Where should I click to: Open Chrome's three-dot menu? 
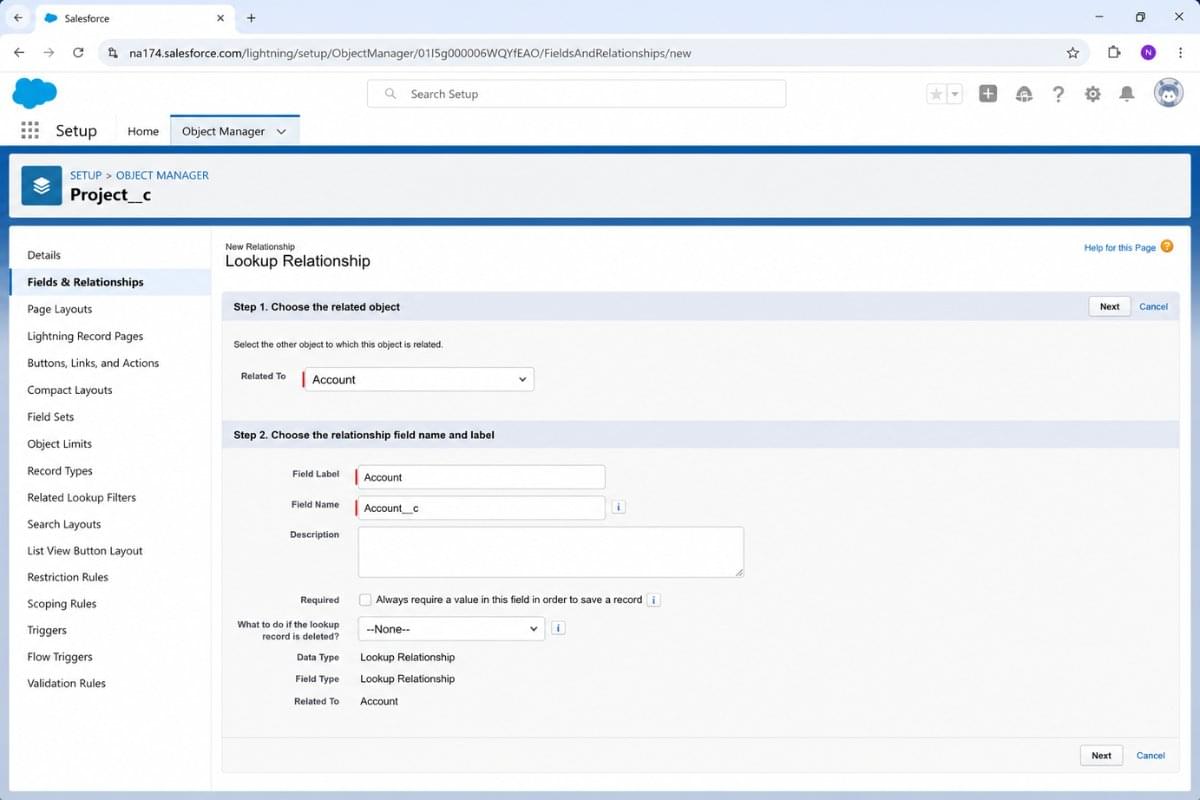(1180, 53)
